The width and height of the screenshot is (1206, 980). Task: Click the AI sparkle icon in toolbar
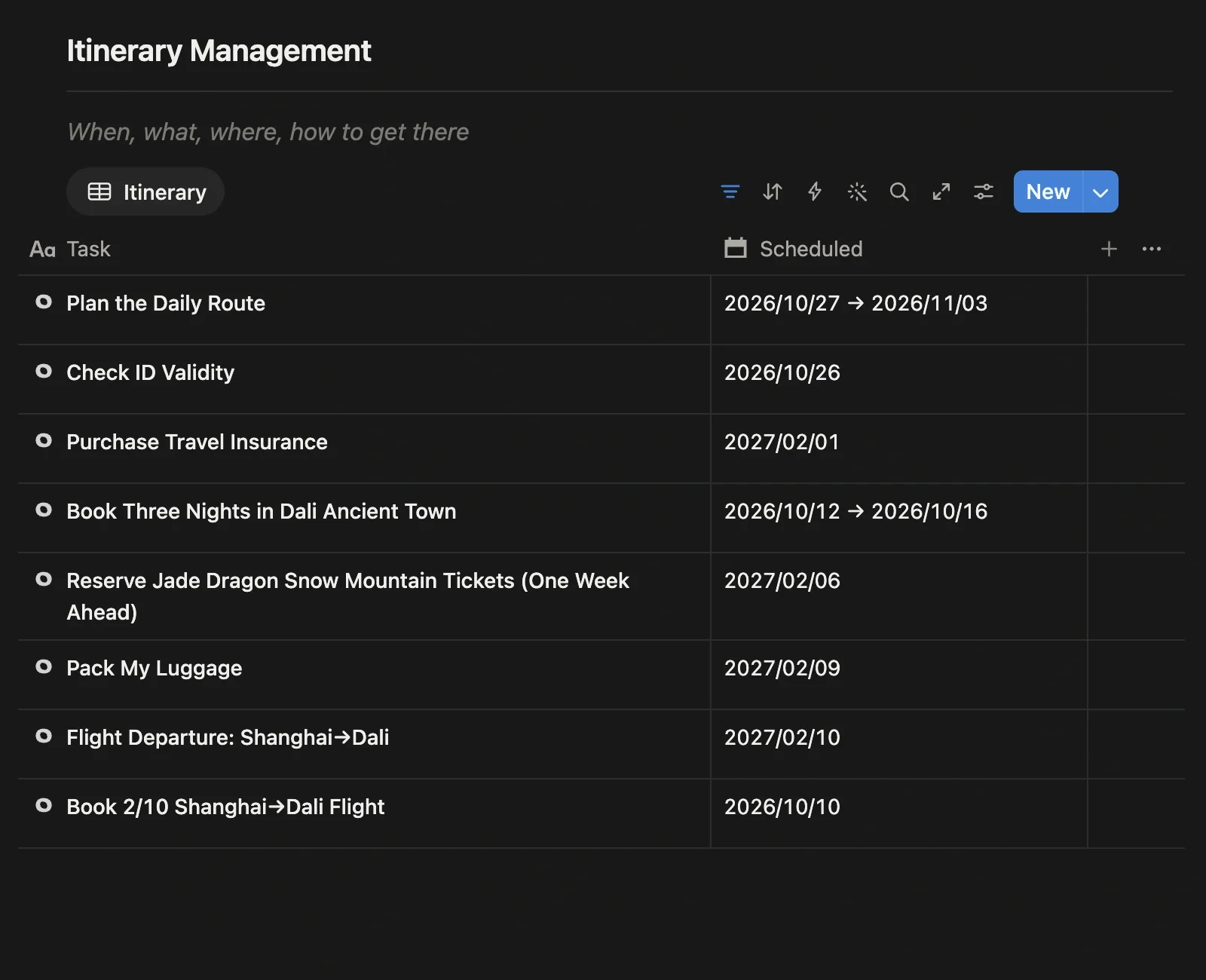click(x=857, y=191)
